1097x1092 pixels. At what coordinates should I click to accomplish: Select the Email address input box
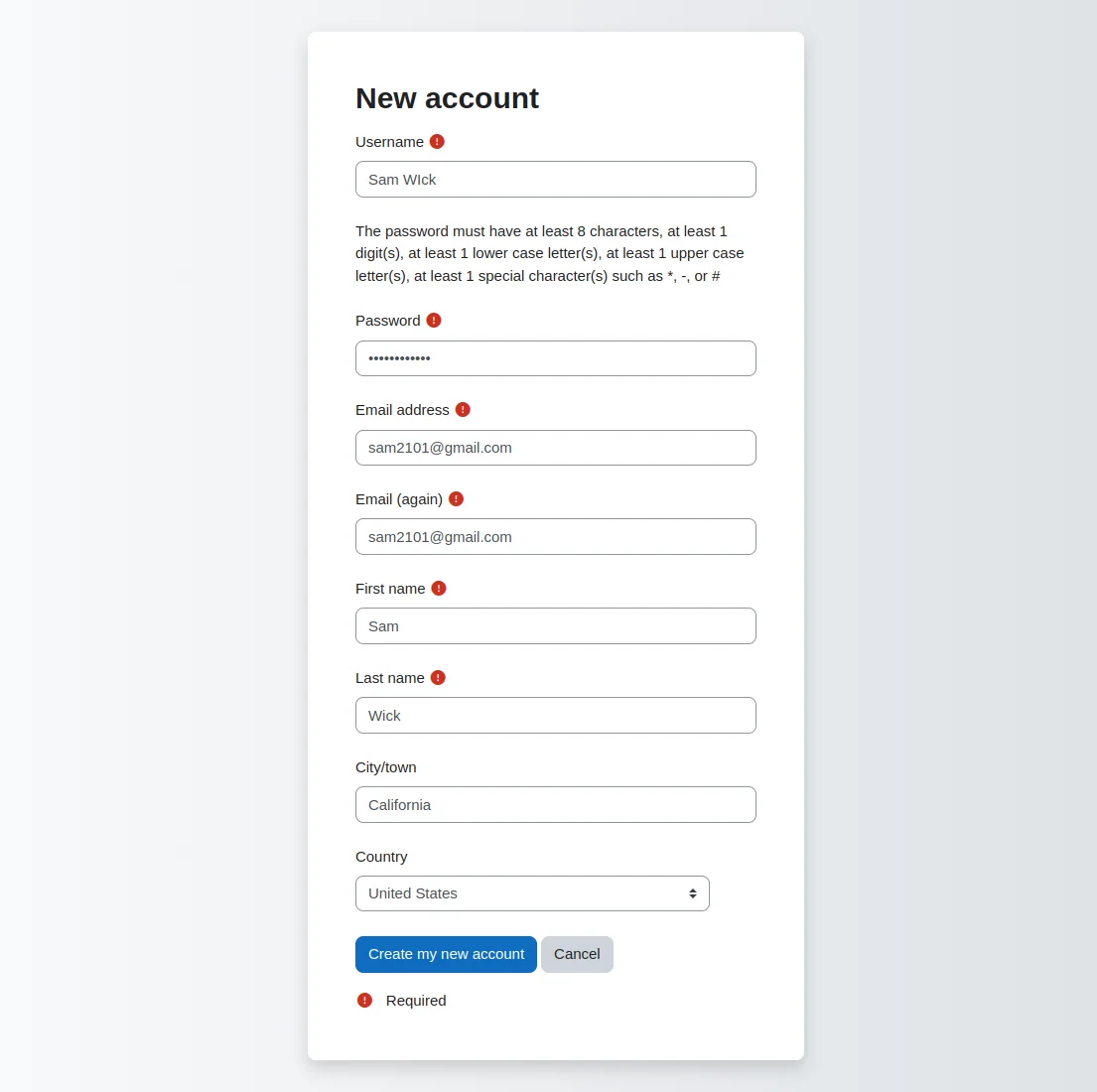555,448
